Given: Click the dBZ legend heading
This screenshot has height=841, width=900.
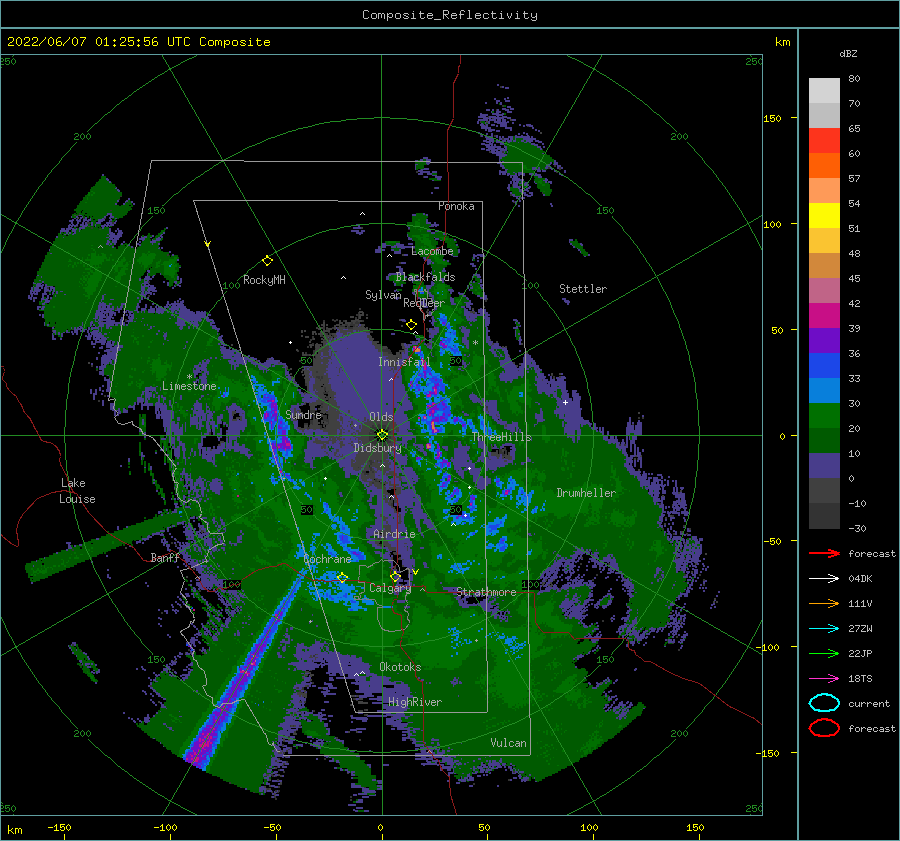Looking at the screenshot, I should (848, 53).
